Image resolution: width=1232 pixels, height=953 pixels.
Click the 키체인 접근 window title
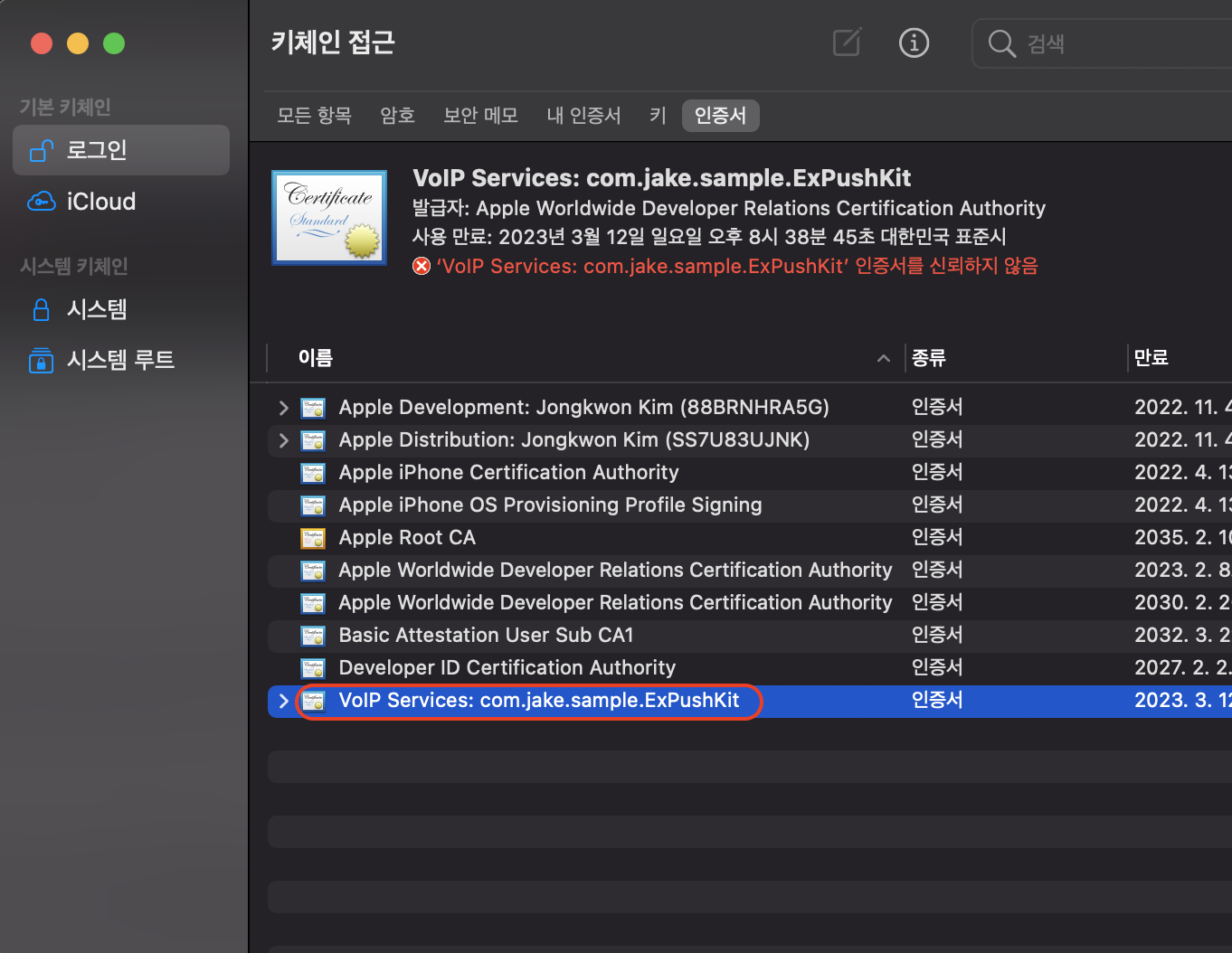pos(333,42)
